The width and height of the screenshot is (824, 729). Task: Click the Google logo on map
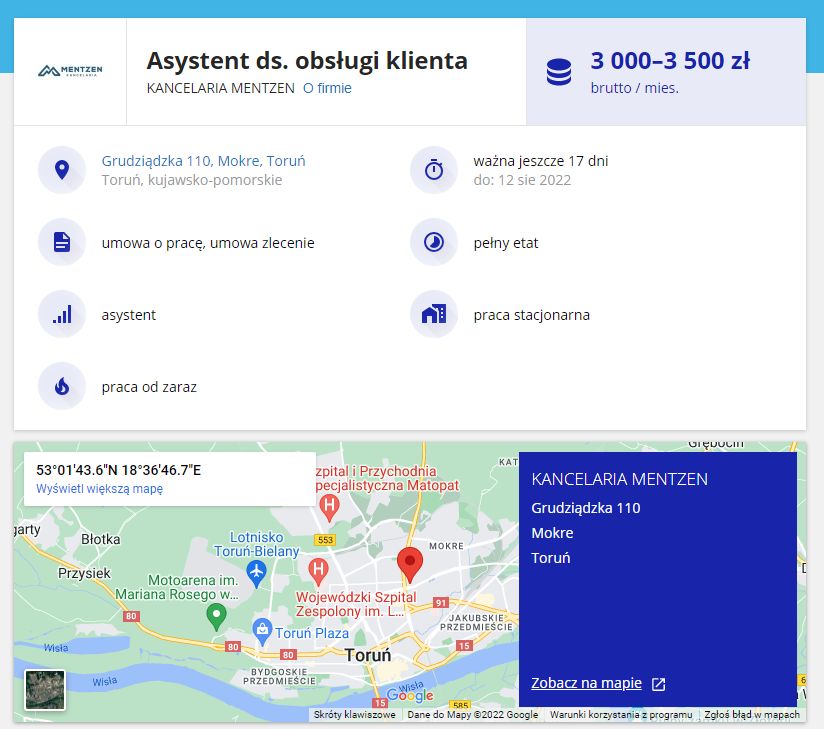pyautogui.click(x=410, y=695)
